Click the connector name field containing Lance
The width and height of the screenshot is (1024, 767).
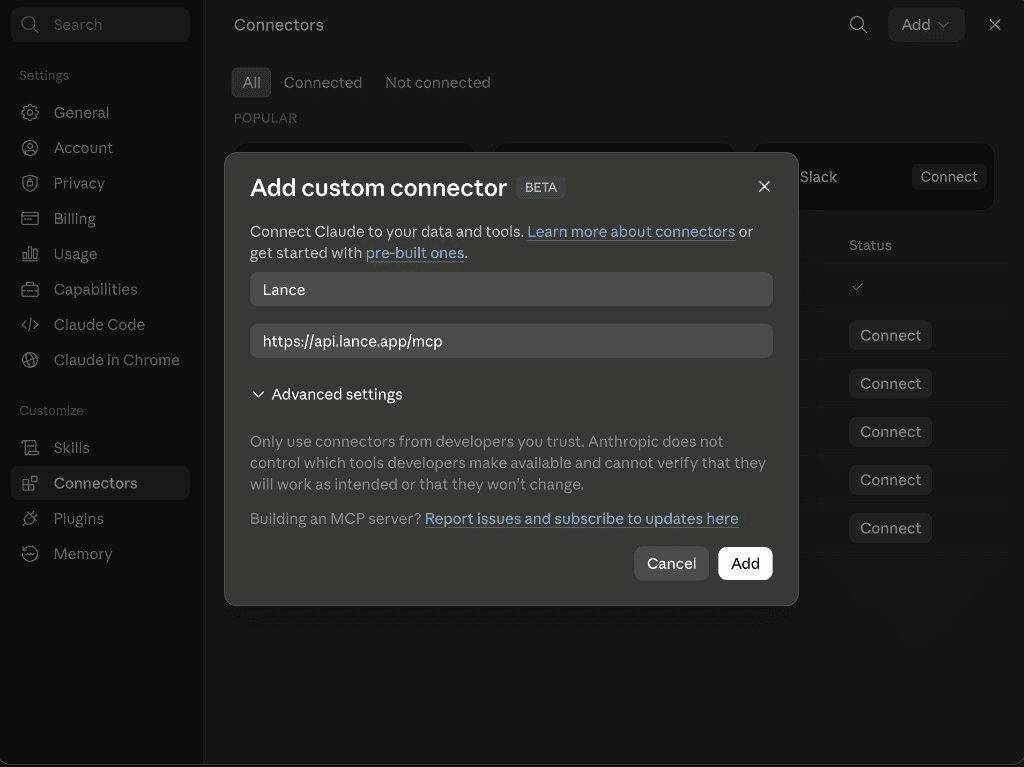(511, 289)
